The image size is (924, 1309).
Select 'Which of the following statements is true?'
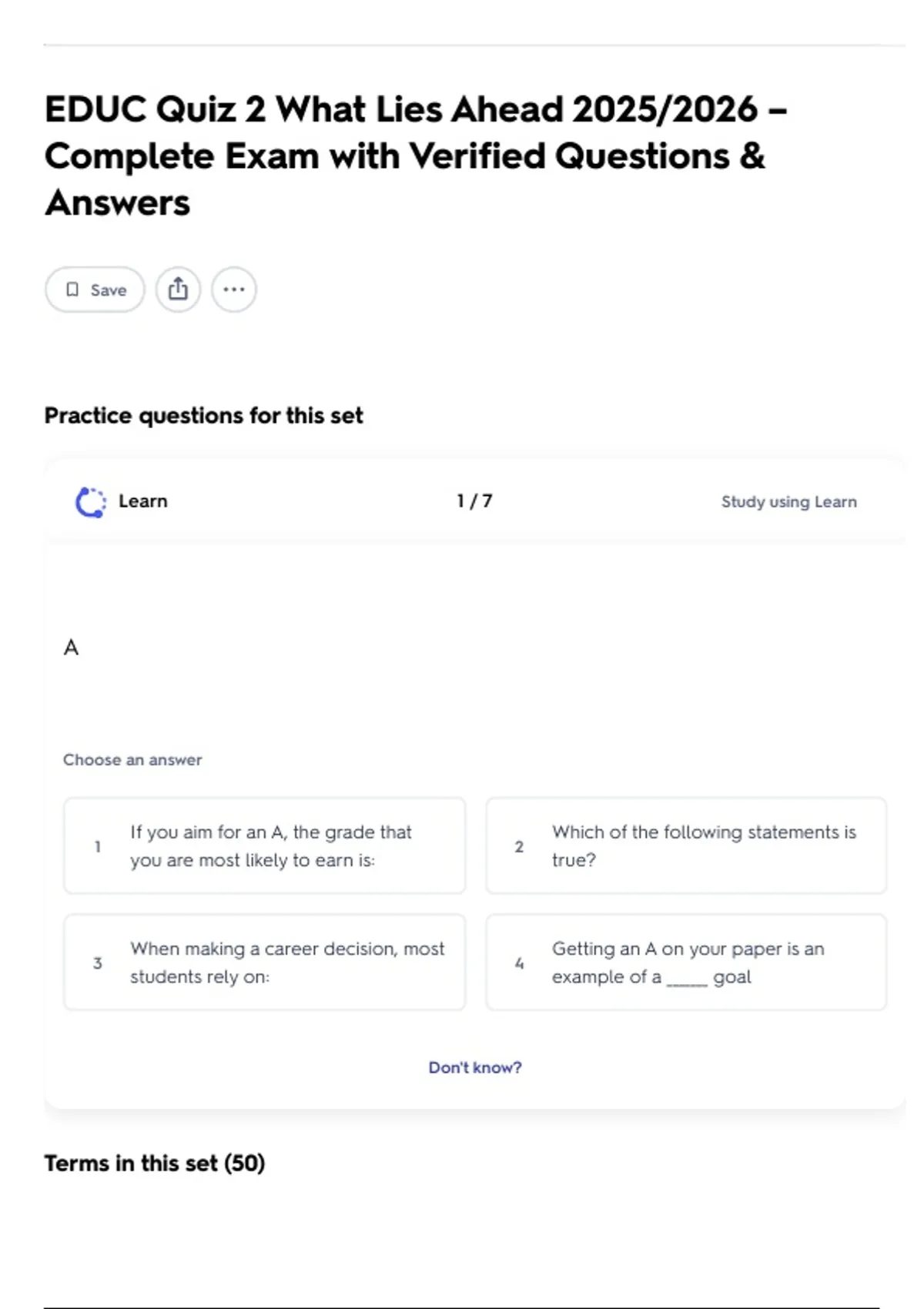703,845
